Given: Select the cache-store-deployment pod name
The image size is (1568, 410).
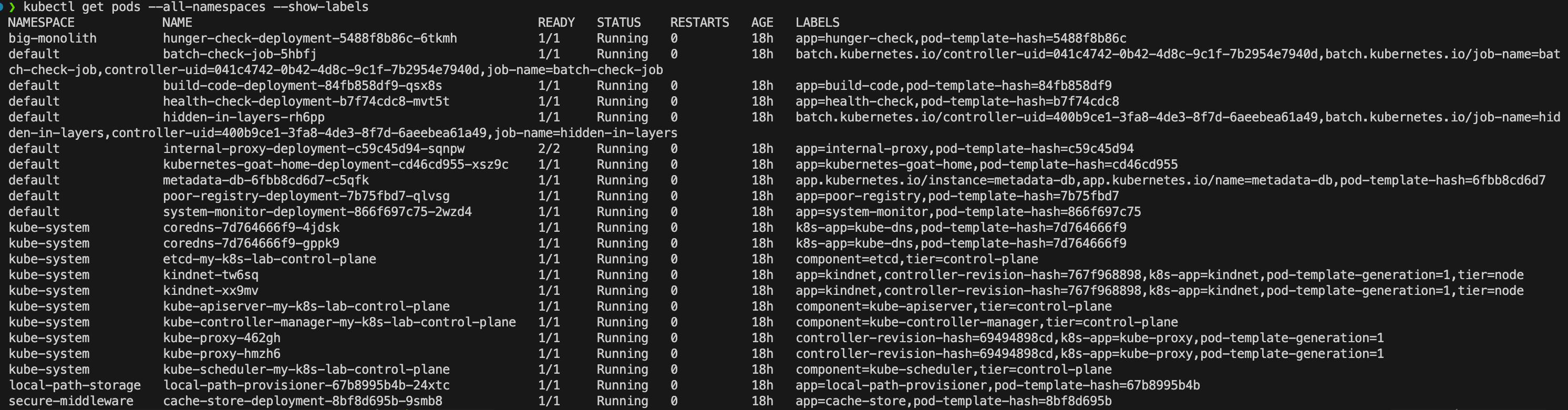Looking at the screenshot, I should pyautogui.click(x=303, y=401).
